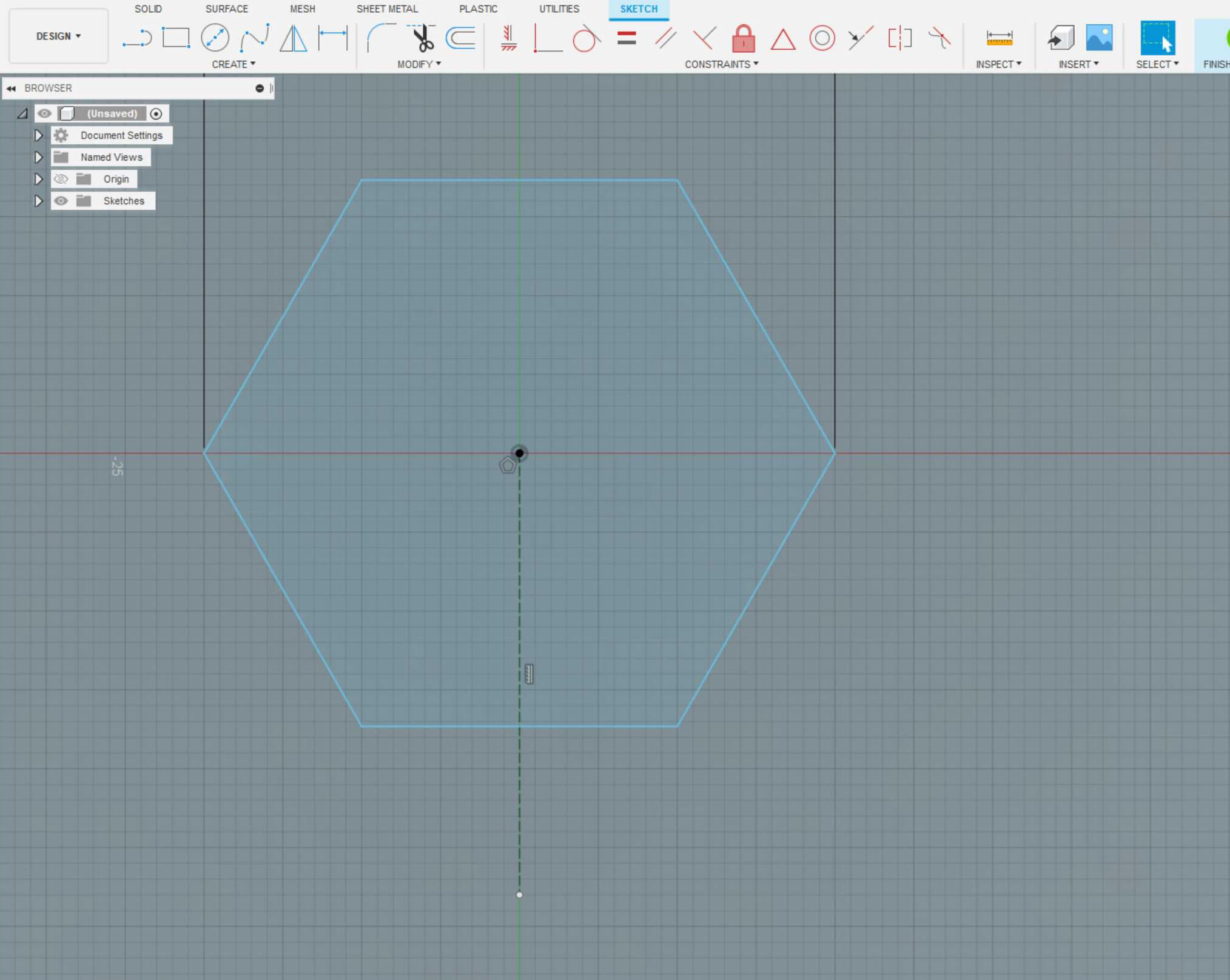Viewport: 1230px width, 980px height.
Task: Open the SELECT dropdown menu
Action: coord(1157,64)
